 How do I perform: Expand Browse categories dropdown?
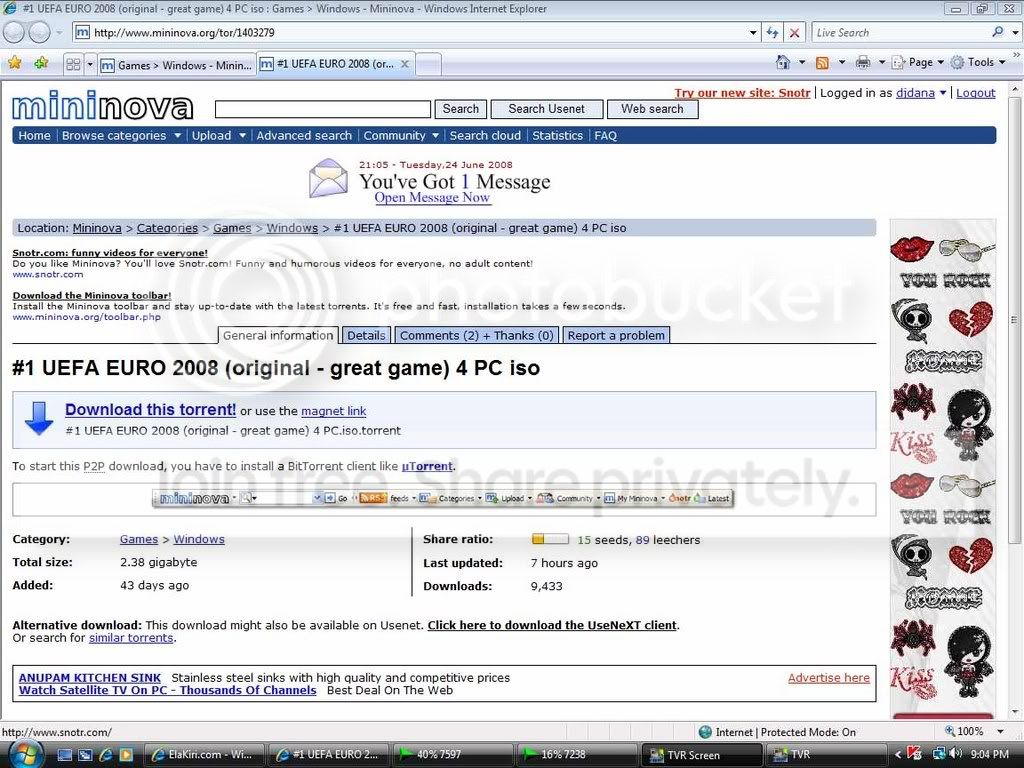(x=177, y=136)
